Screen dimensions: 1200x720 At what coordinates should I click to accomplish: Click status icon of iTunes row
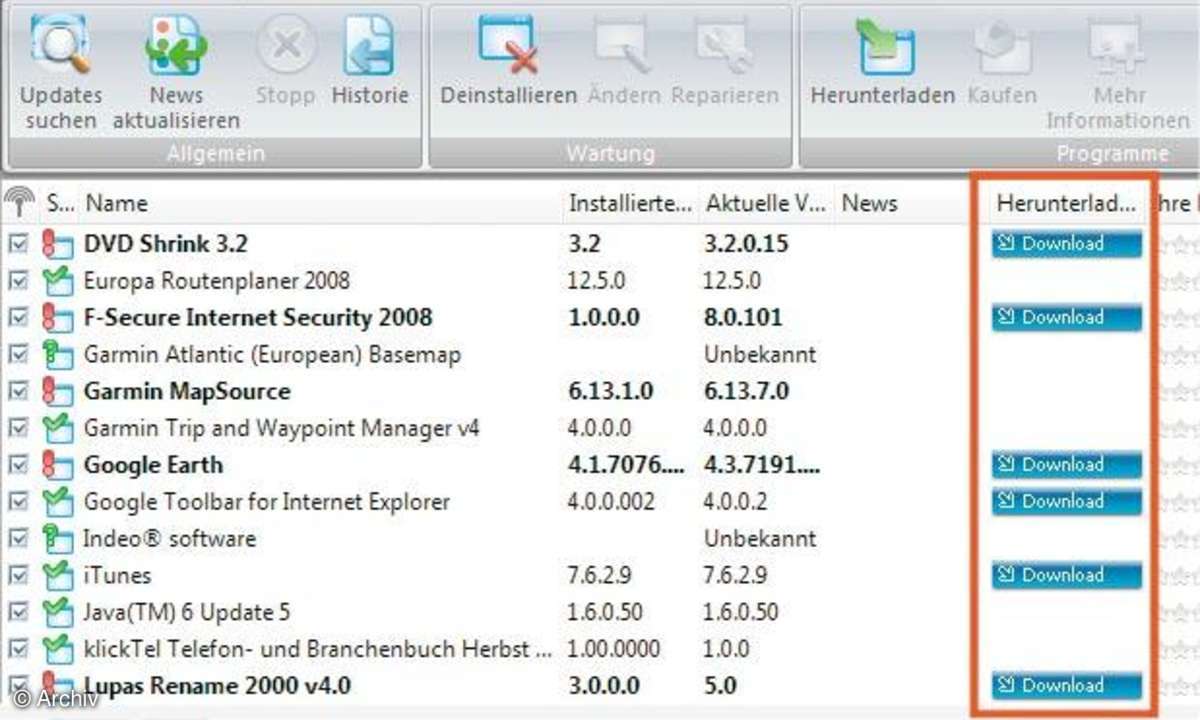(x=58, y=576)
